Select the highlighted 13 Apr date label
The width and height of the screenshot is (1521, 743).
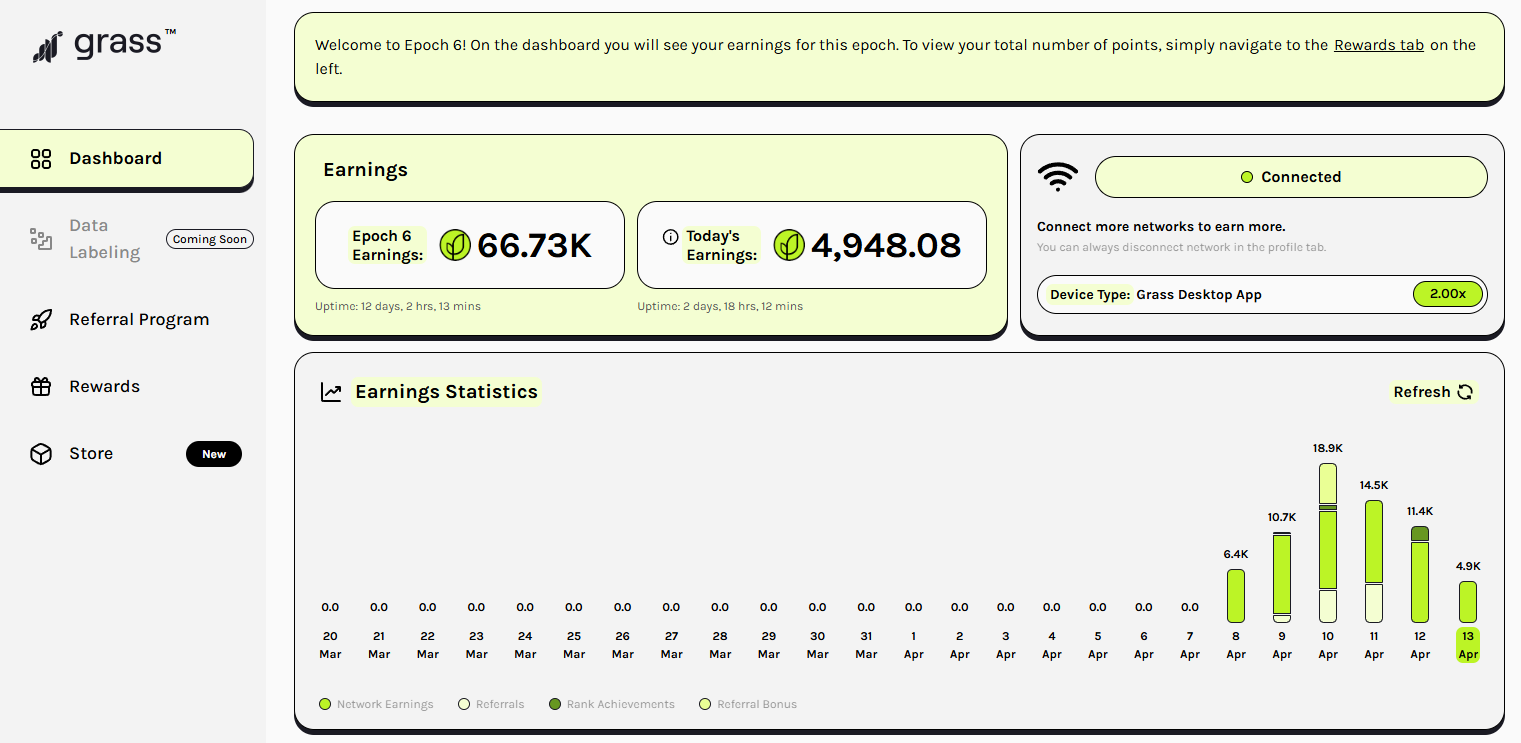(x=1467, y=645)
